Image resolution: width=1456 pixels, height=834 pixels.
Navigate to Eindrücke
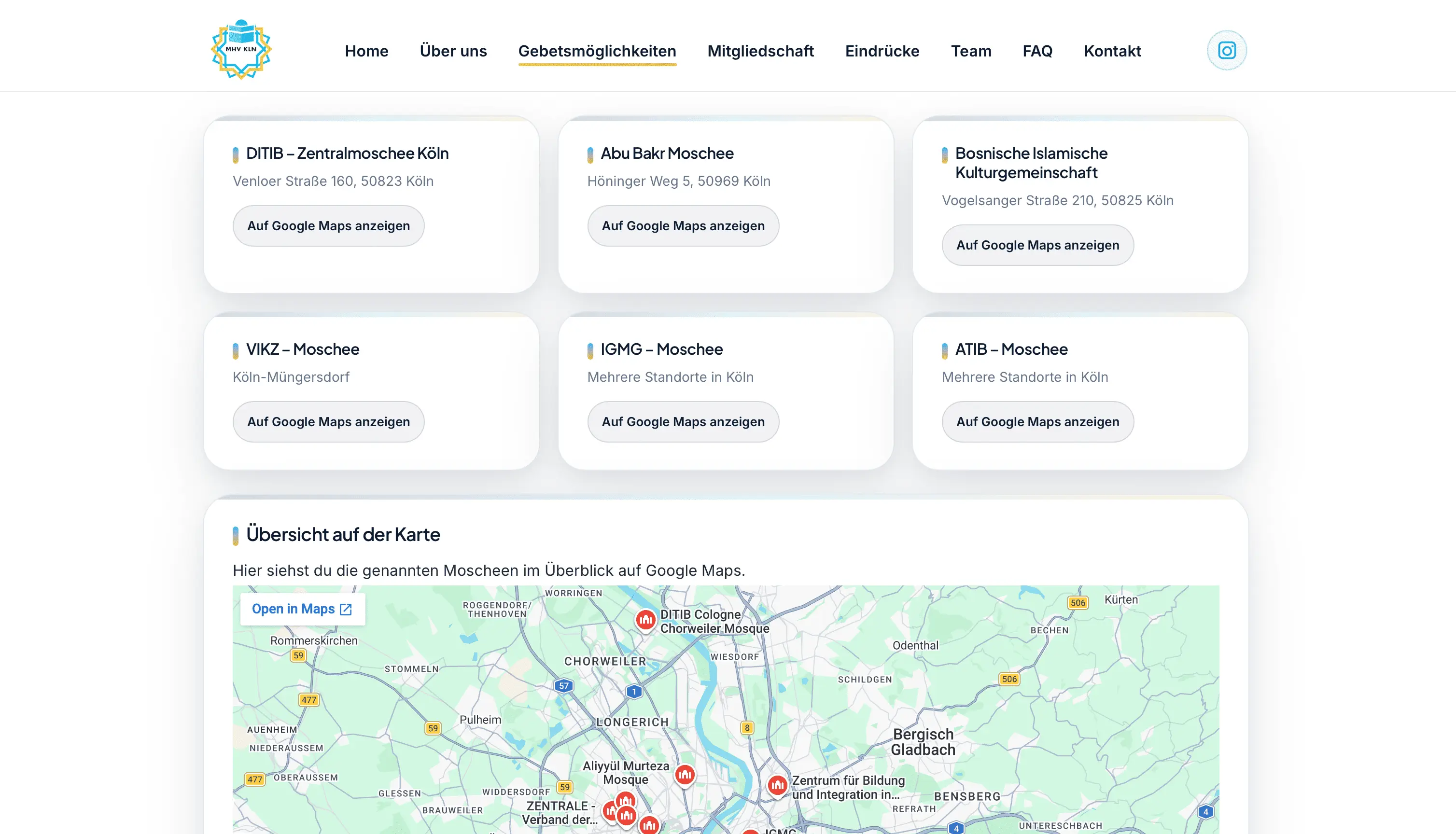coord(882,51)
